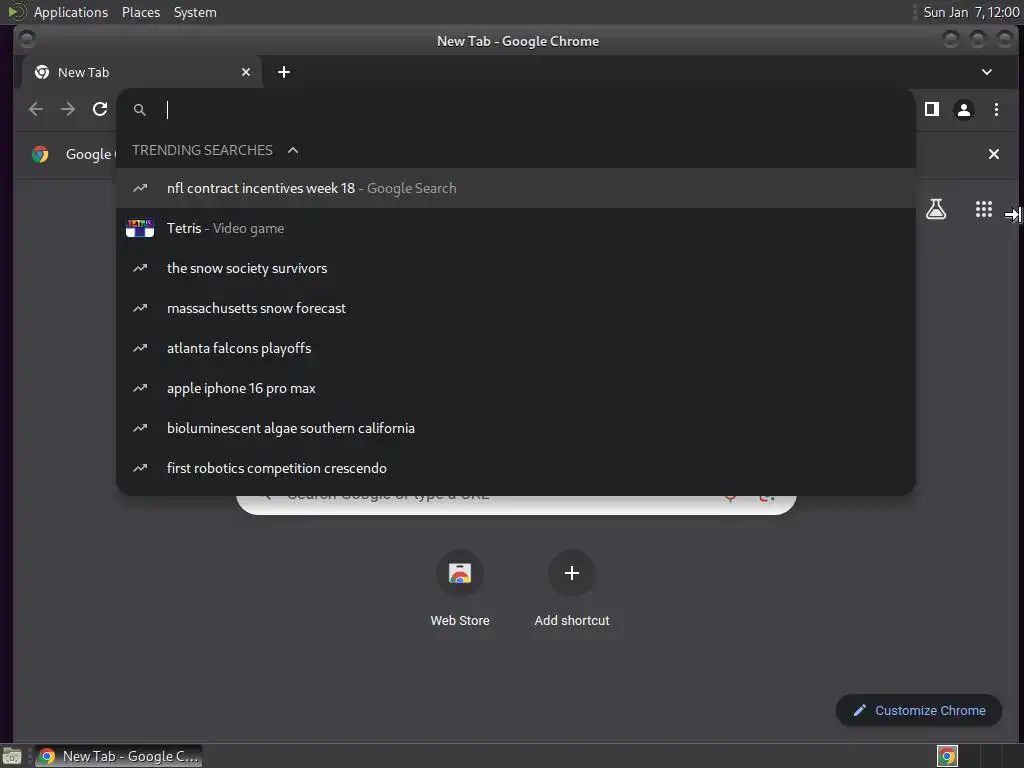Select first robotics competition crescendo suggestion
The height and width of the screenshot is (768, 1024).
(x=516, y=468)
